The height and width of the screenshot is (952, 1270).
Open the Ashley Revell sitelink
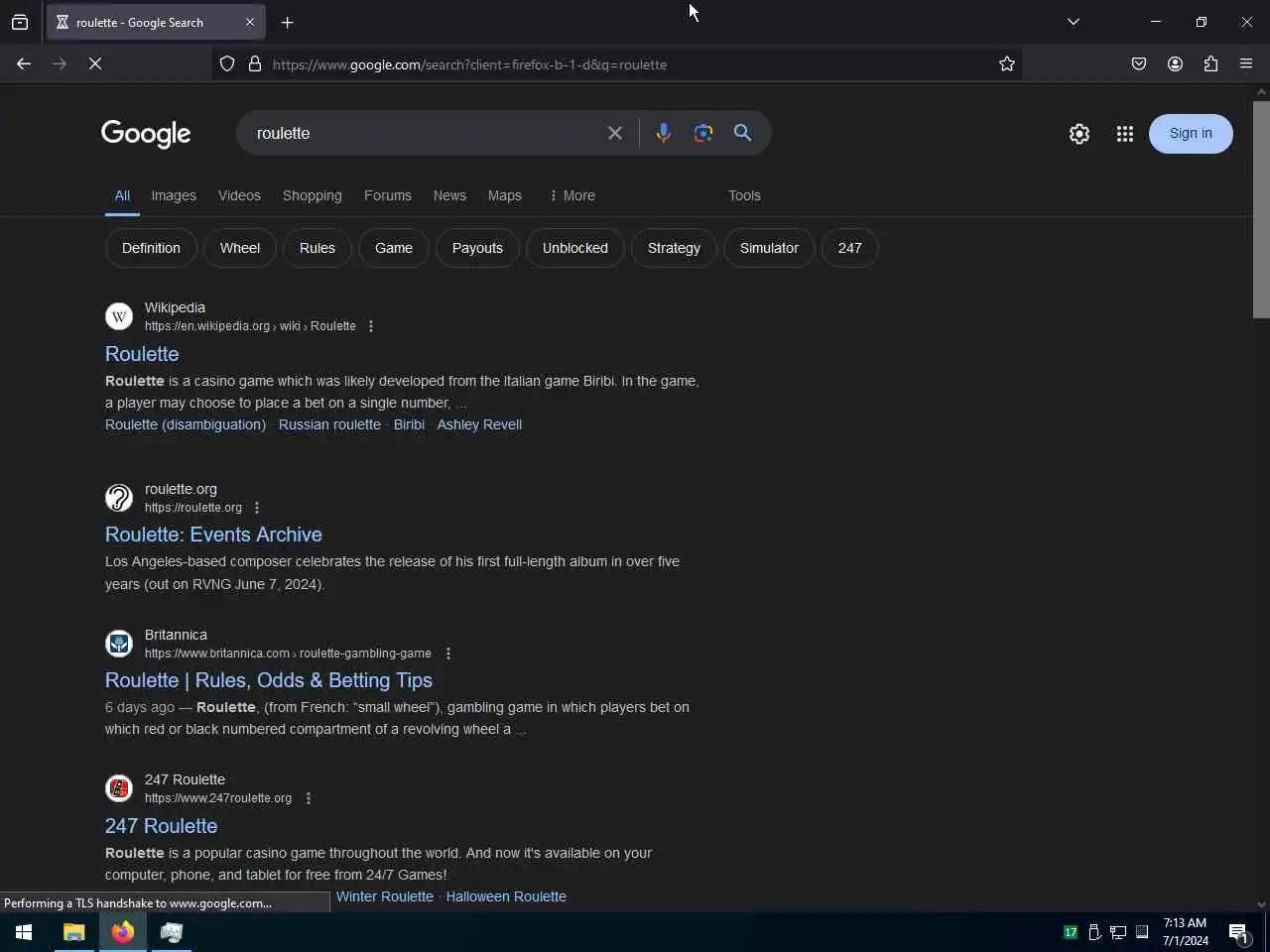point(479,424)
